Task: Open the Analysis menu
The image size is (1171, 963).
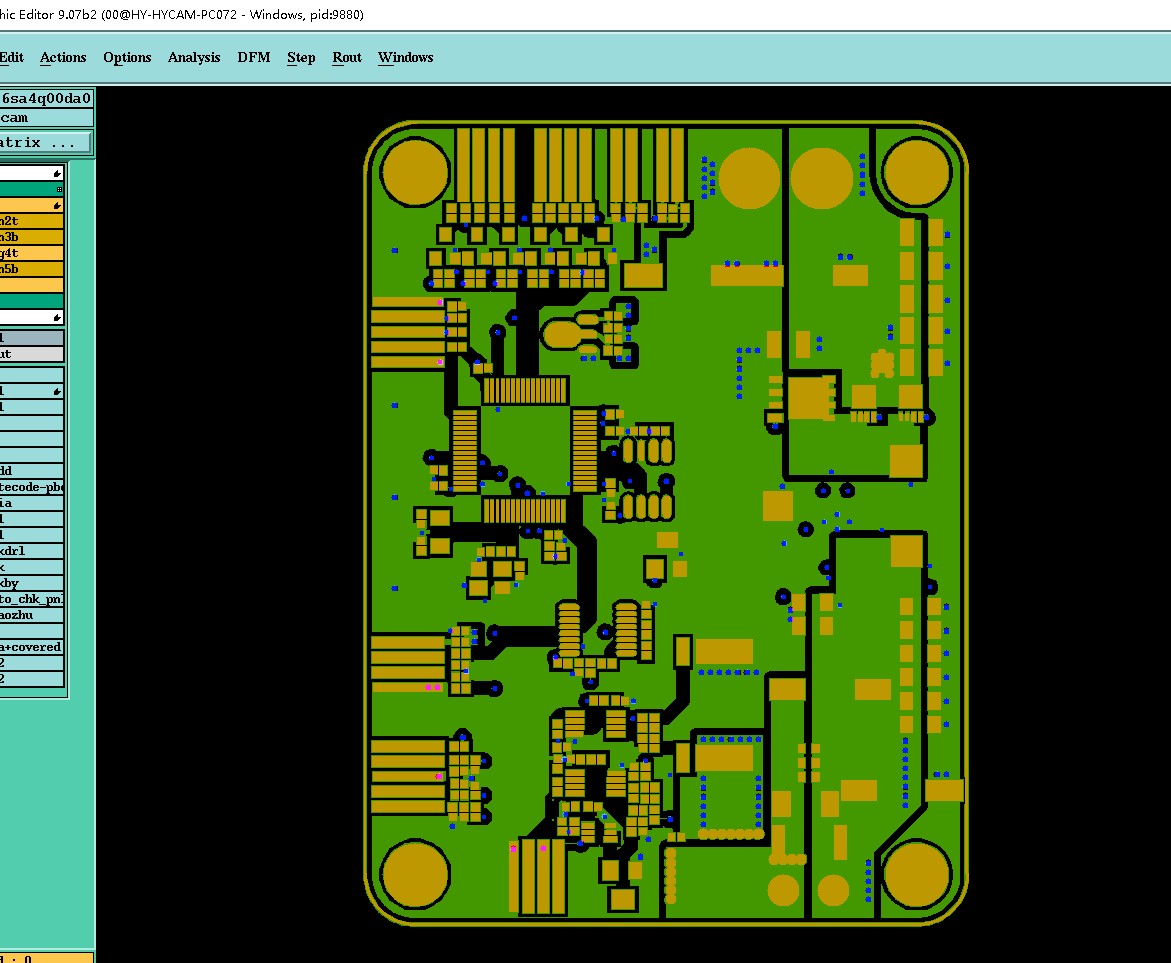Action: 194,58
